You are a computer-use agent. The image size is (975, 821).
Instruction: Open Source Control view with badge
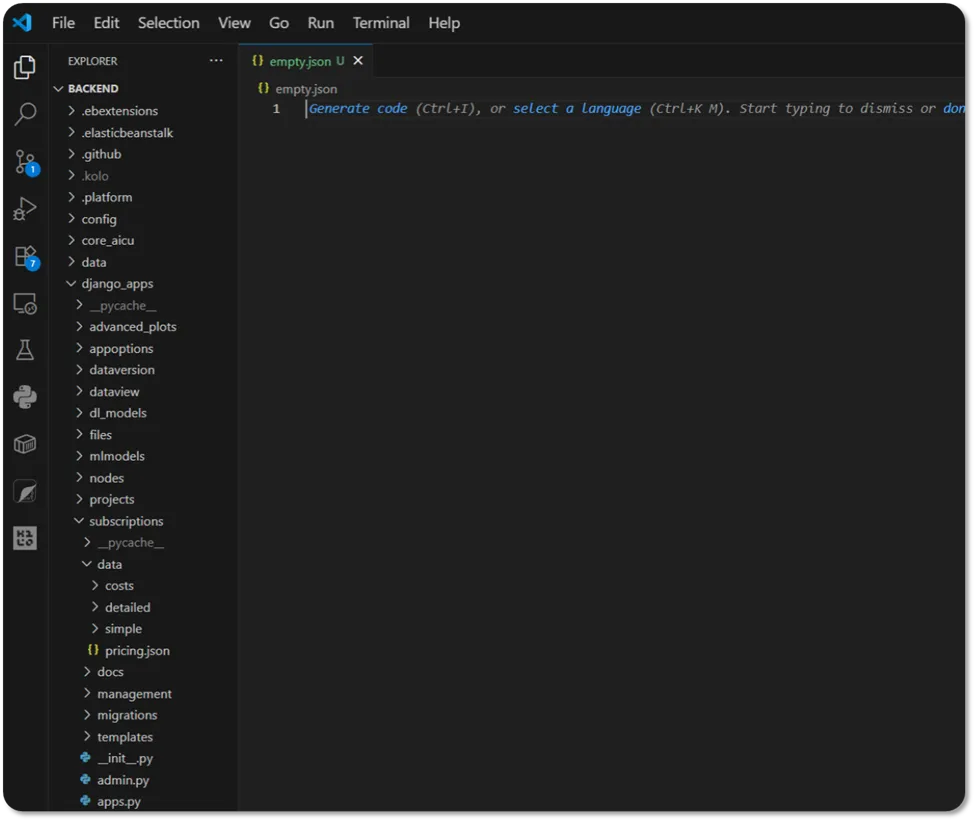[25, 162]
